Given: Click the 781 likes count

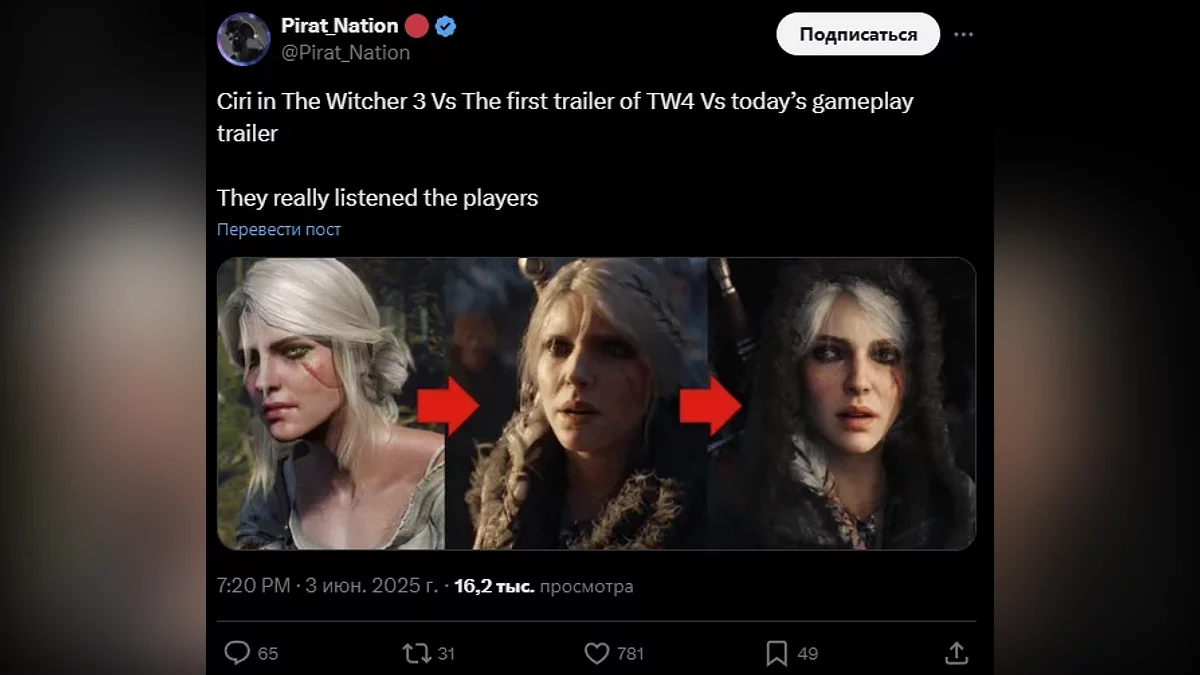Looking at the screenshot, I should point(630,654).
